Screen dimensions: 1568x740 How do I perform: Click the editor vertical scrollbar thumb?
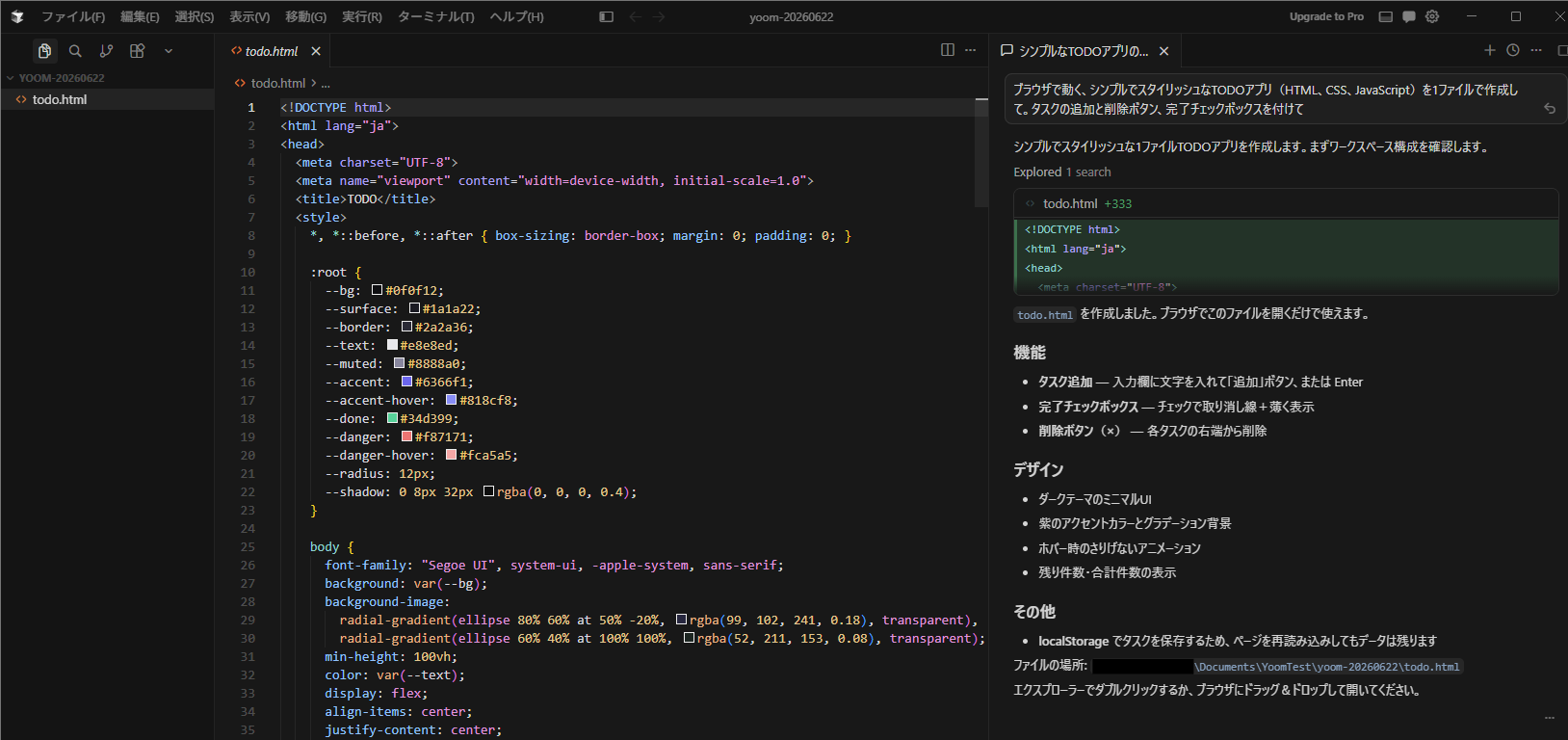pyautogui.click(x=981, y=152)
